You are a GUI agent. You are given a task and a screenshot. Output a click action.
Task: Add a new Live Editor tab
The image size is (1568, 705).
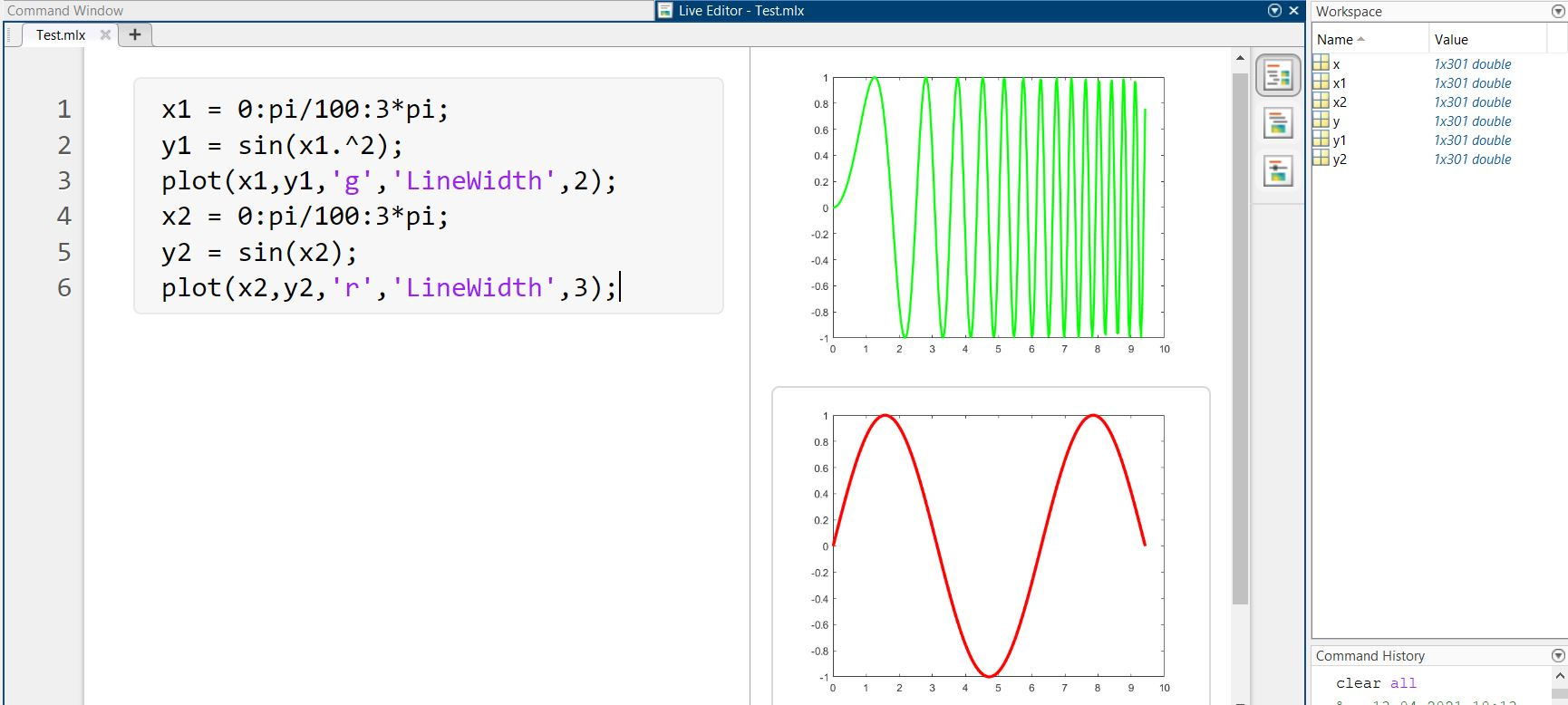pos(135,34)
